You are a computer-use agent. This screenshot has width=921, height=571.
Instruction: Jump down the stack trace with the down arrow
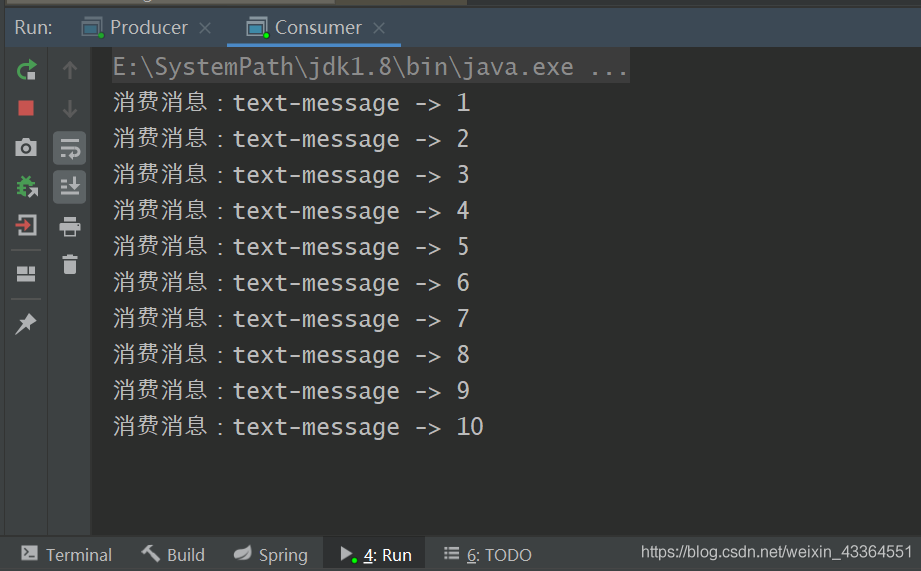[x=70, y=109]
